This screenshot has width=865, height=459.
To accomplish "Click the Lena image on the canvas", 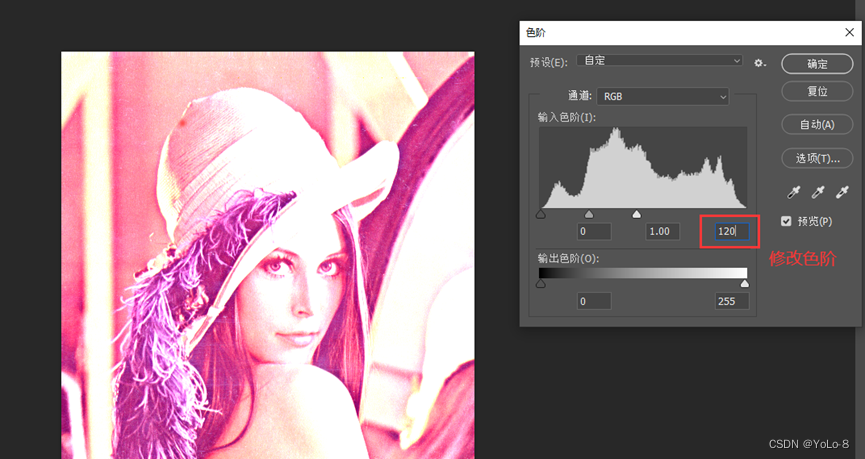I will point(268,255).
